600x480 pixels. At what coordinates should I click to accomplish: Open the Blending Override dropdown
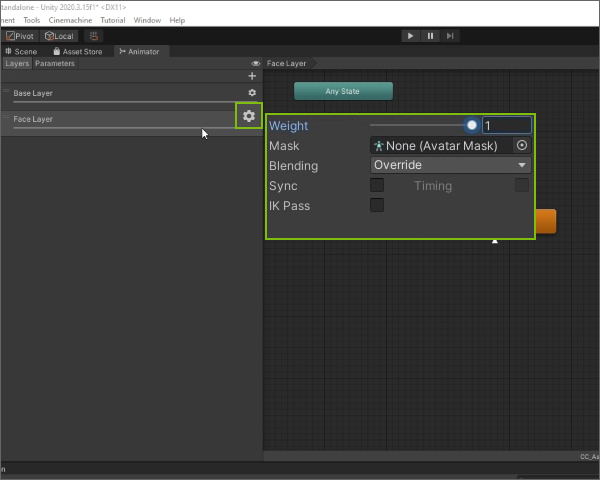[x=450, y=165]
